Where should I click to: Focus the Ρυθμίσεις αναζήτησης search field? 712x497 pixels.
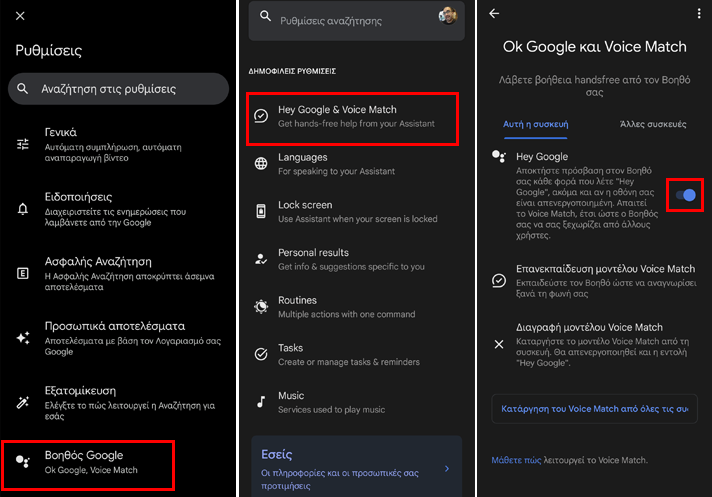click(356, 20)
